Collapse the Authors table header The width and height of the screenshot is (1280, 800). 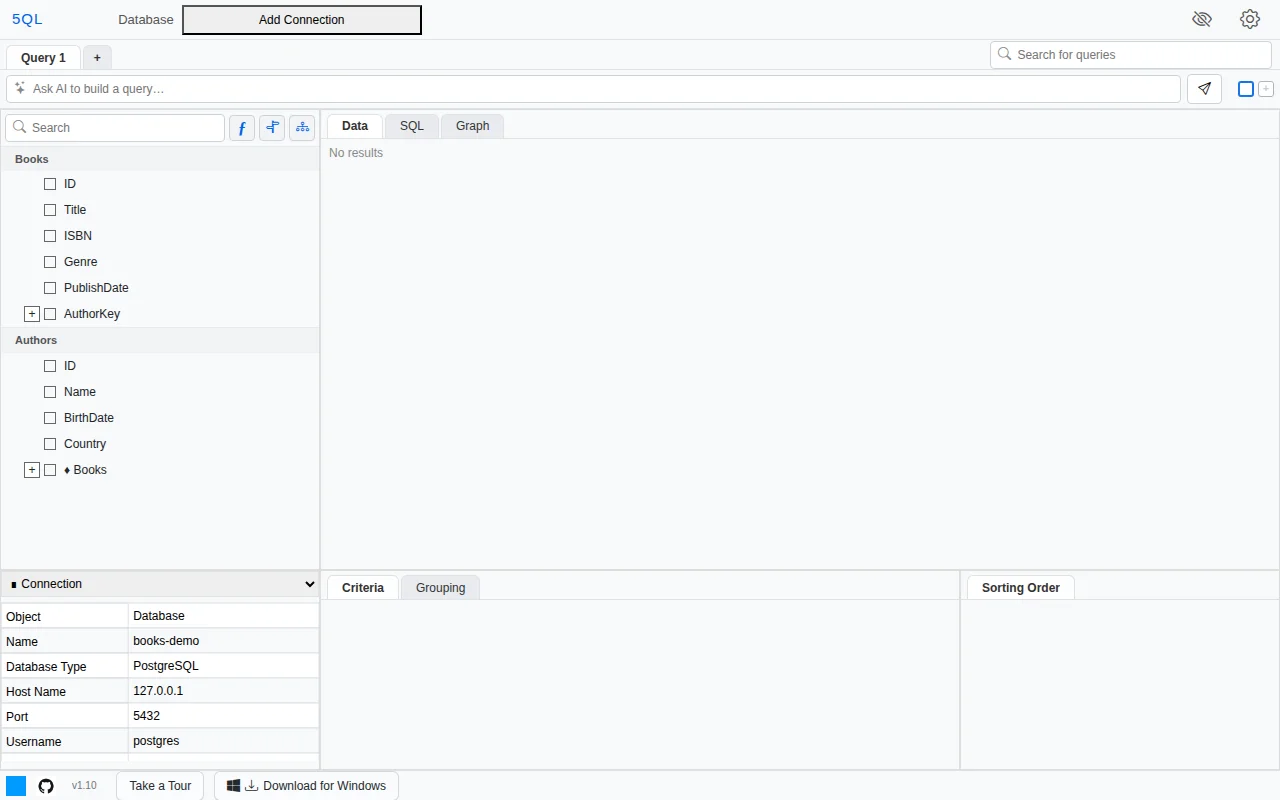[160, 340]
